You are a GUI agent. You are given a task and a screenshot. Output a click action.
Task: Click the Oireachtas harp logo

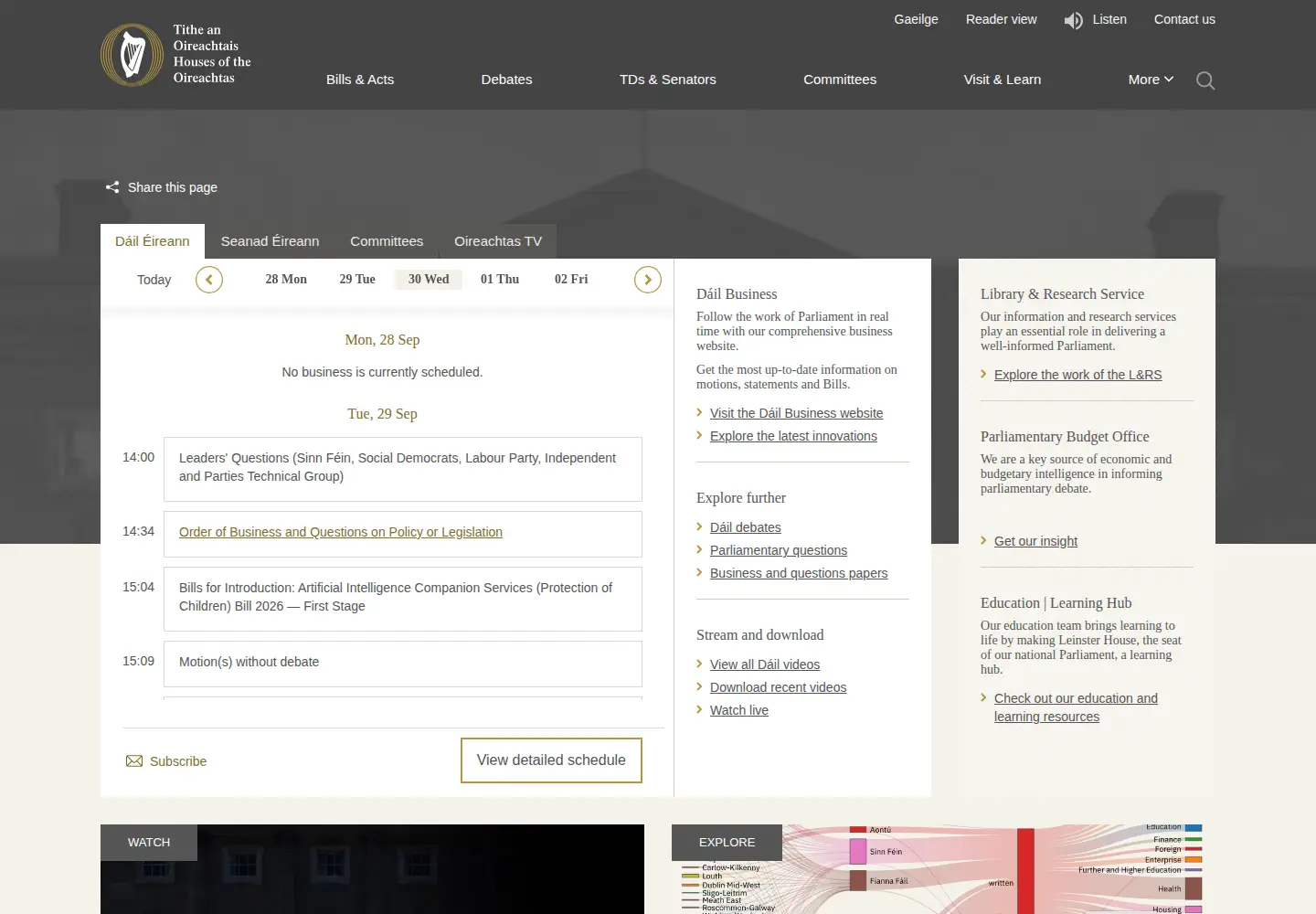click(x=133, y=55)
